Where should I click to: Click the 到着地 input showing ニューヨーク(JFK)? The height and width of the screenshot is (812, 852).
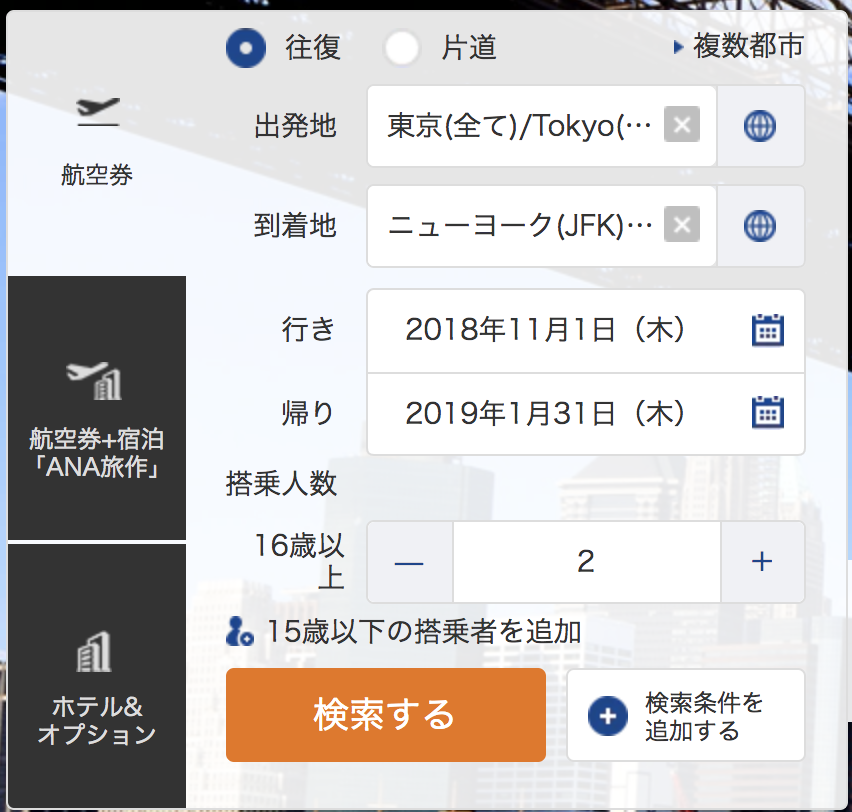[542, 226]
